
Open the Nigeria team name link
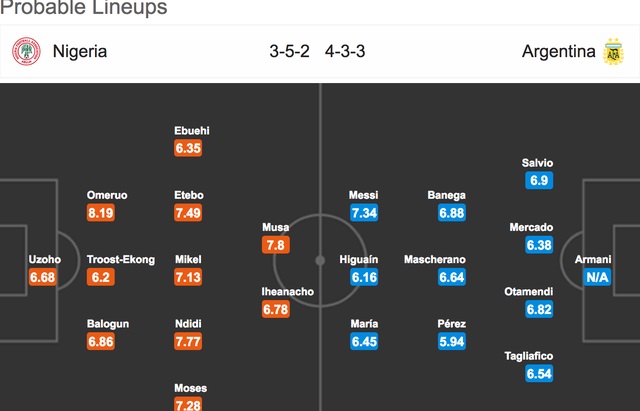click(x=80, y=51)
